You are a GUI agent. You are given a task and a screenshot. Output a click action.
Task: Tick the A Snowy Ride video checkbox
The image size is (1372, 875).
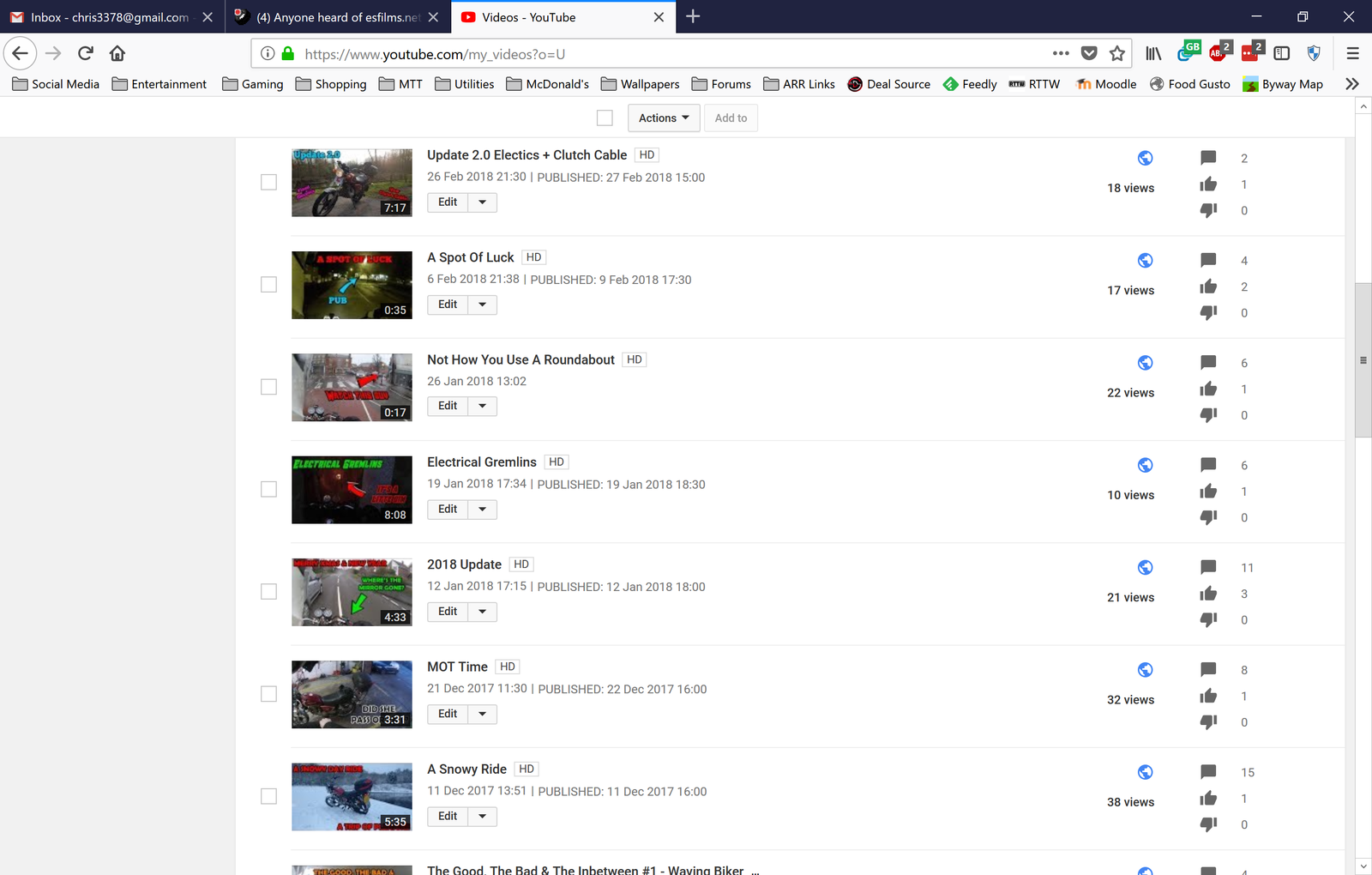pyautogui.click(x=268, y=796)
